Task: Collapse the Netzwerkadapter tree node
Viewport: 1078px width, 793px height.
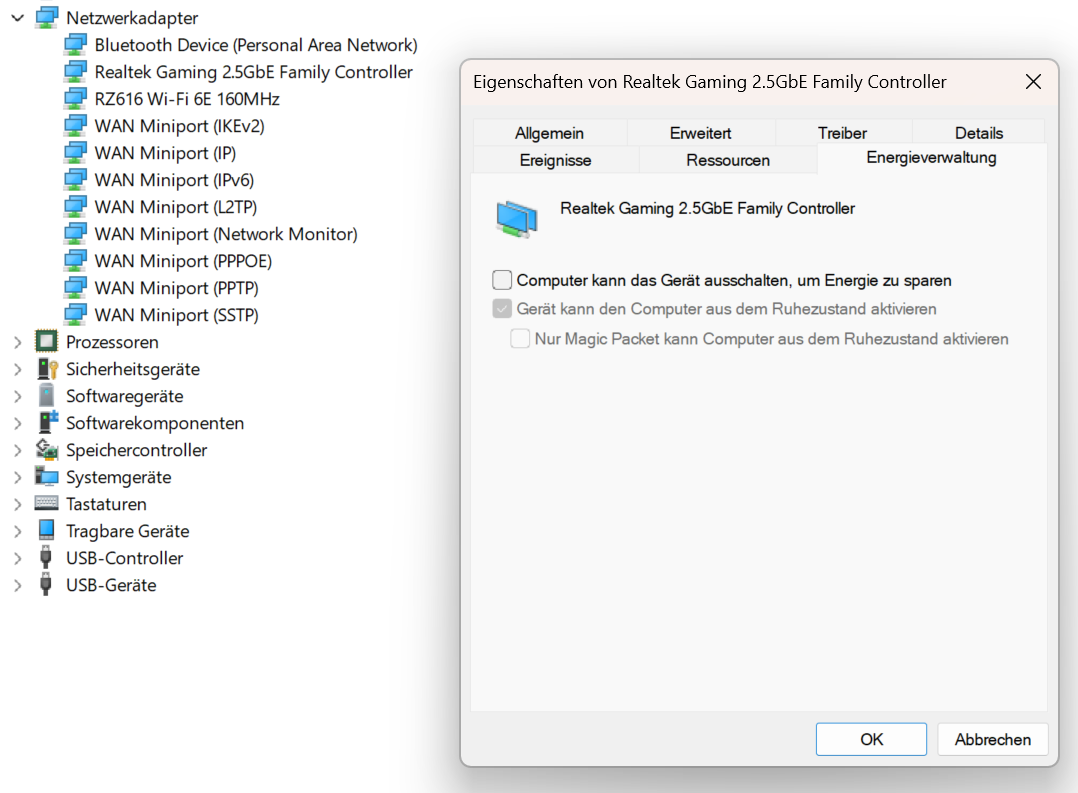Action: pos(18,18)
